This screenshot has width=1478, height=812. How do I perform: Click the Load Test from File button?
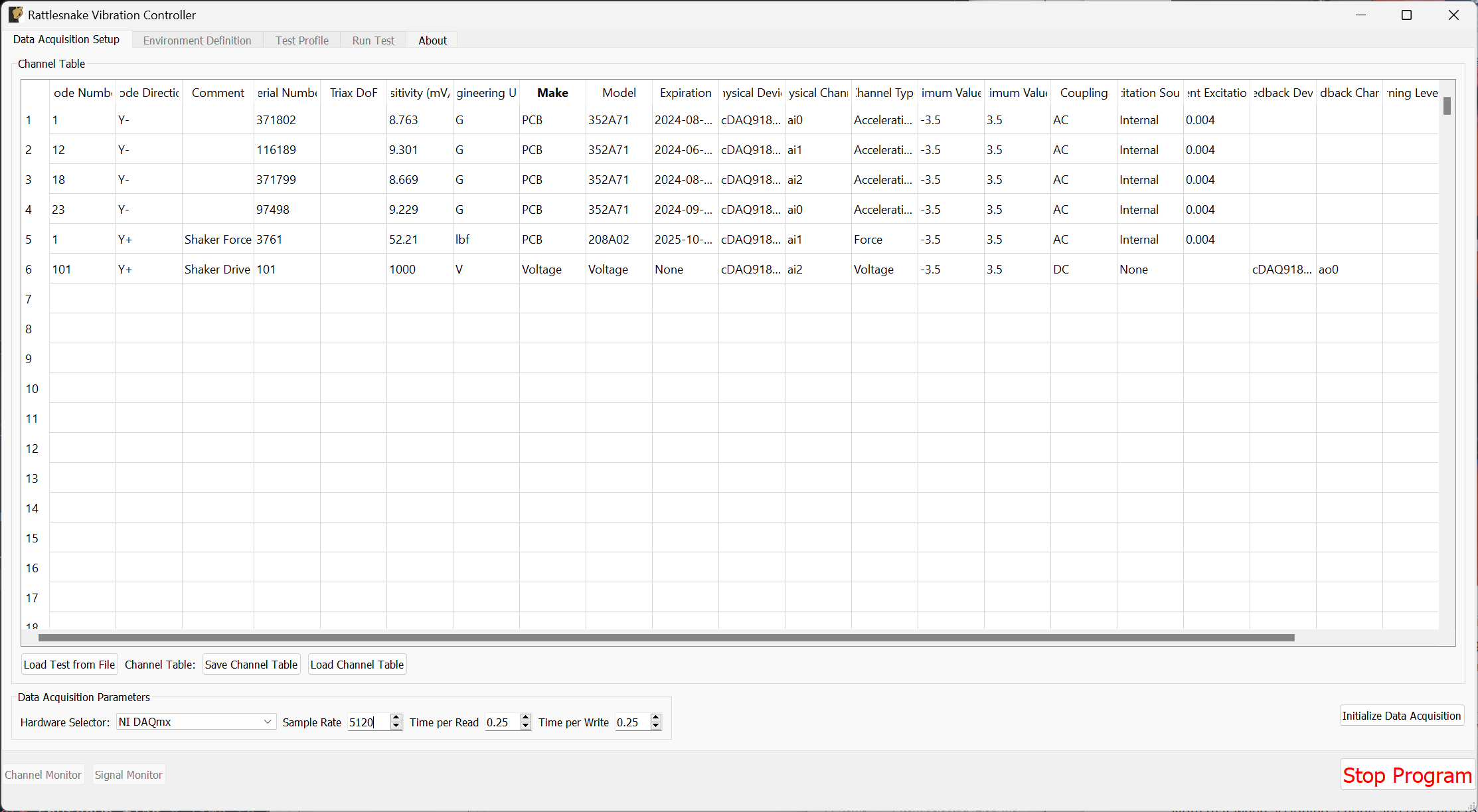(x=69, y=664)
